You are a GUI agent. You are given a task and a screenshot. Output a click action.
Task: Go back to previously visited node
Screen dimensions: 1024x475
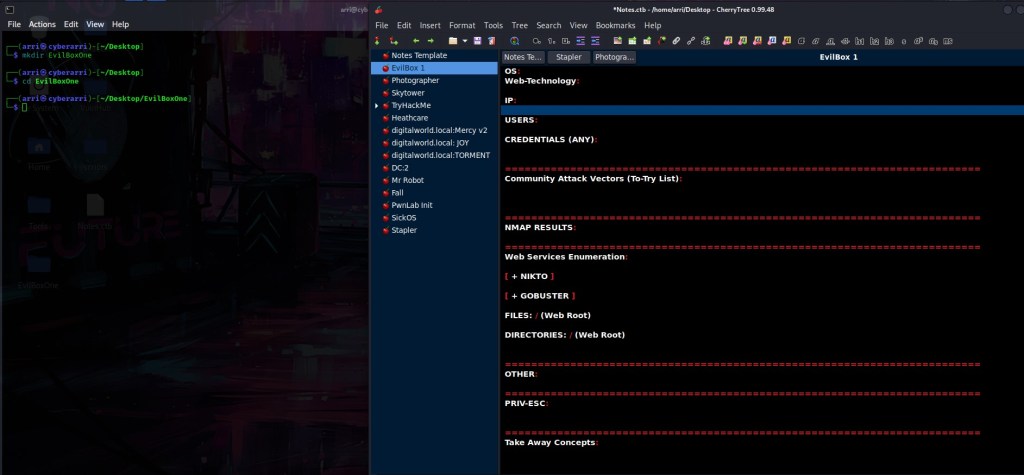416,41
